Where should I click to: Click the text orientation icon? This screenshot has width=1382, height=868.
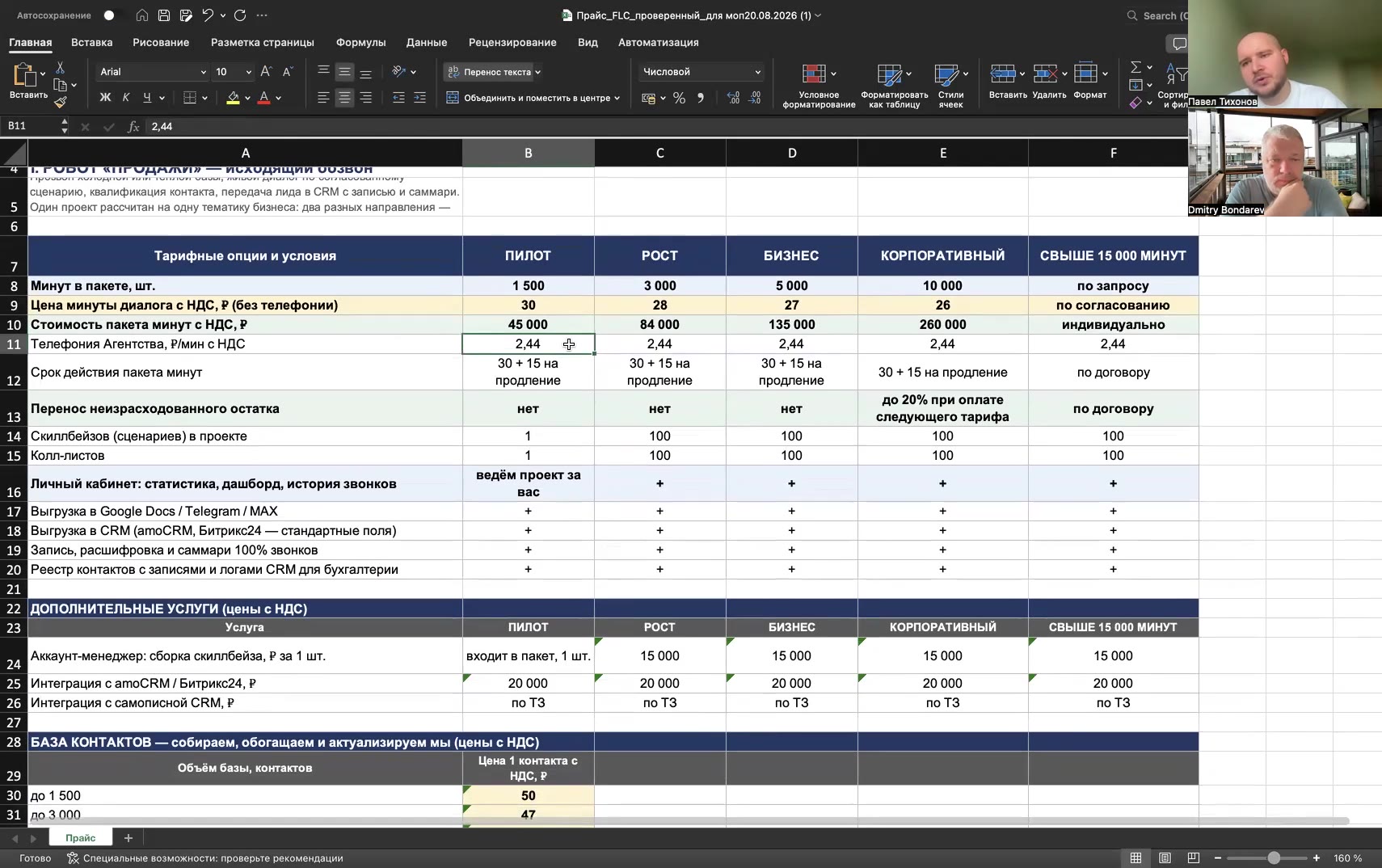coord(398,72)
